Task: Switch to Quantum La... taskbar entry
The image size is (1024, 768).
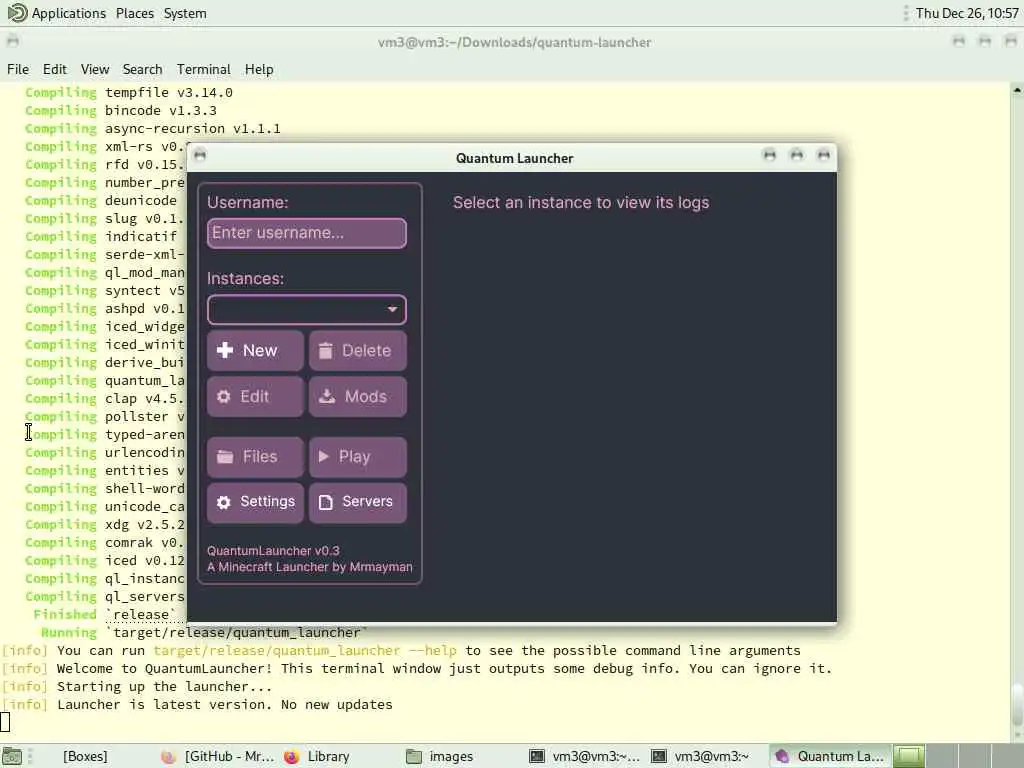Action: pos(829,756)
